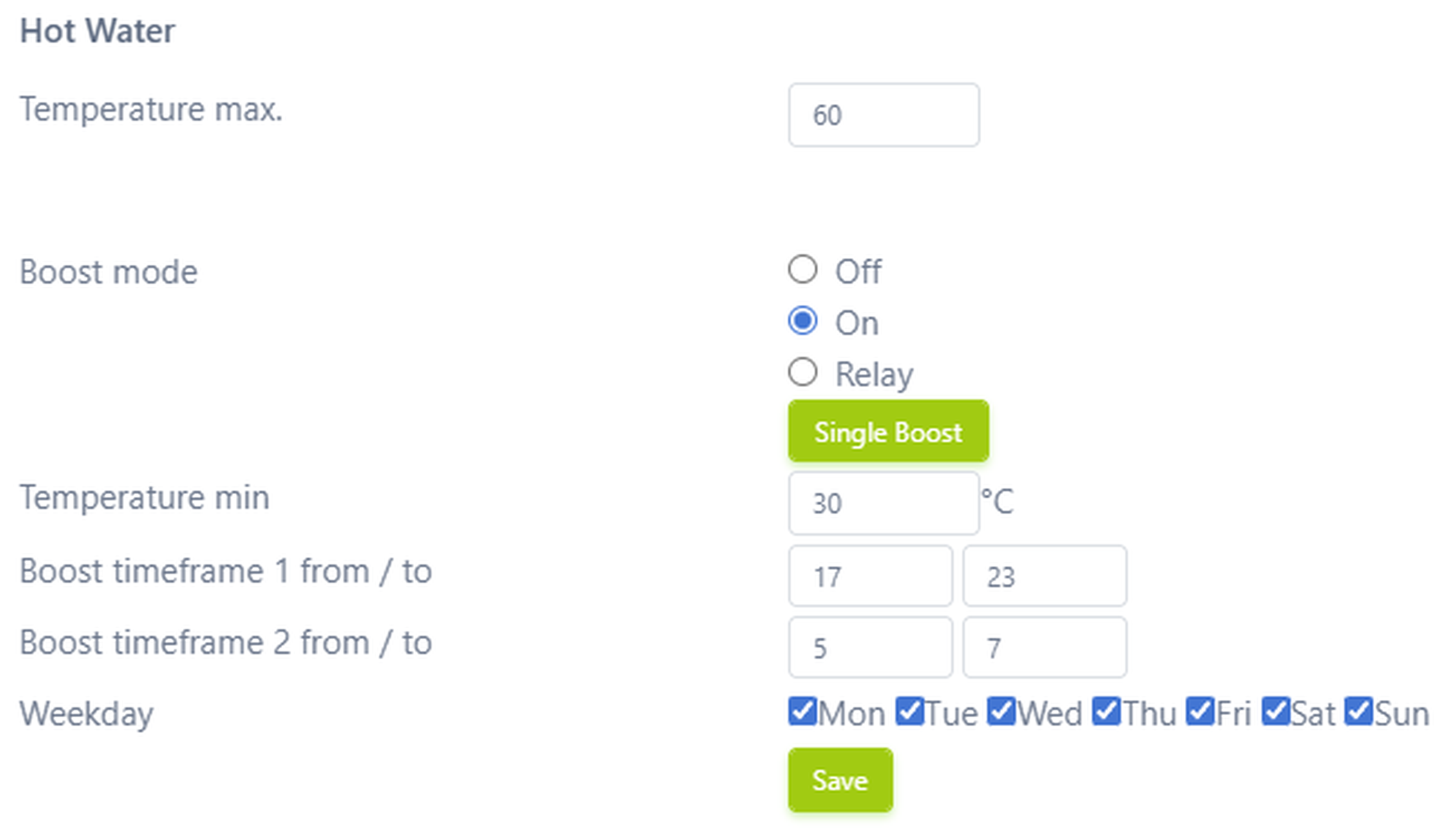Focus the Temperature min input field
Viewport: 1456px width, 828px height.
pos(883,503)
